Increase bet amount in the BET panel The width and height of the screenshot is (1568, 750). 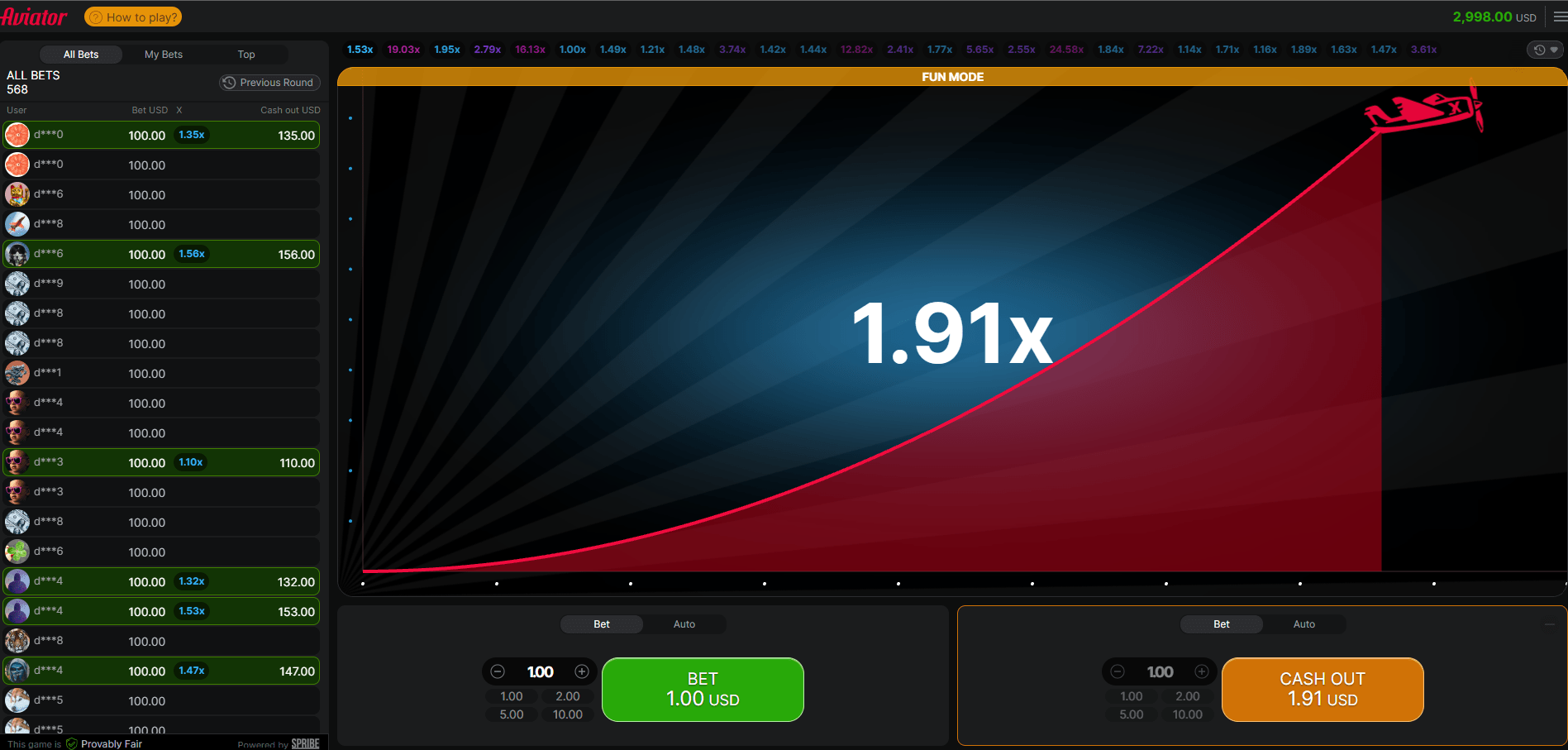point(582,671)
